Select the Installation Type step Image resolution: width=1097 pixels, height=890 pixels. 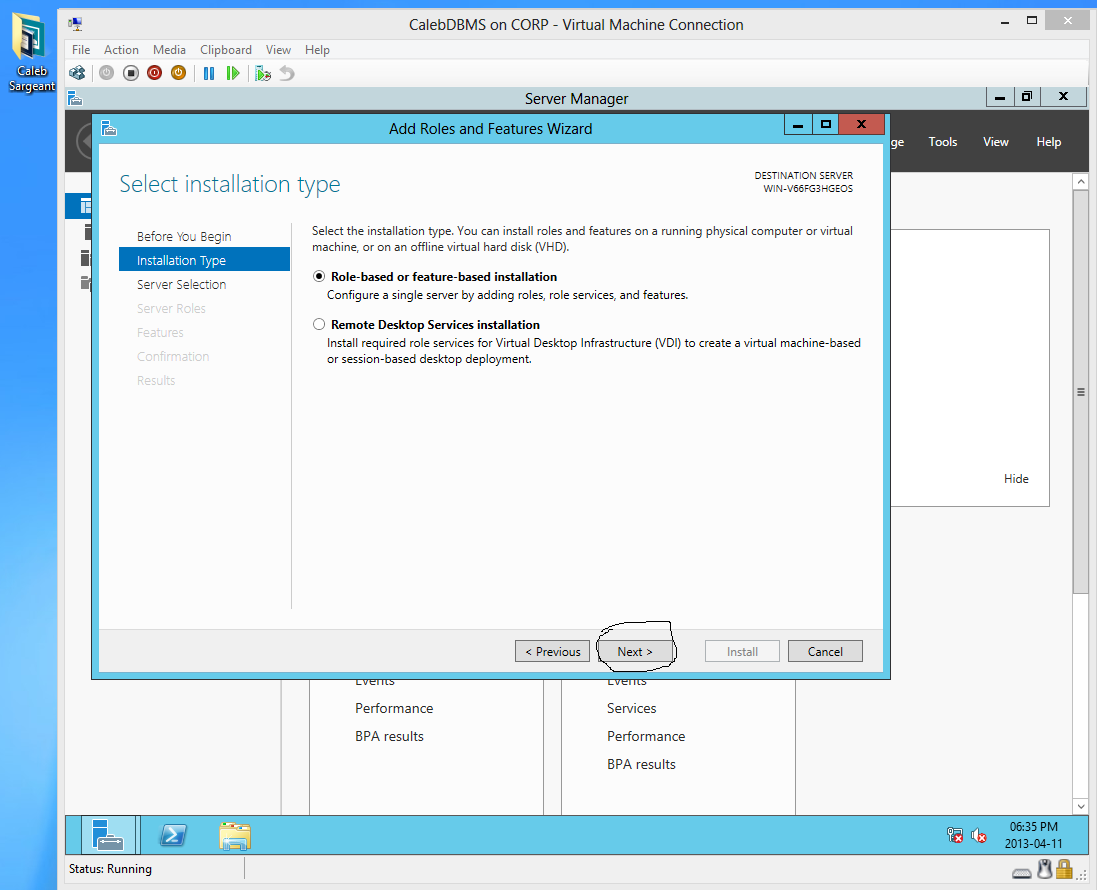click(204, 260)
